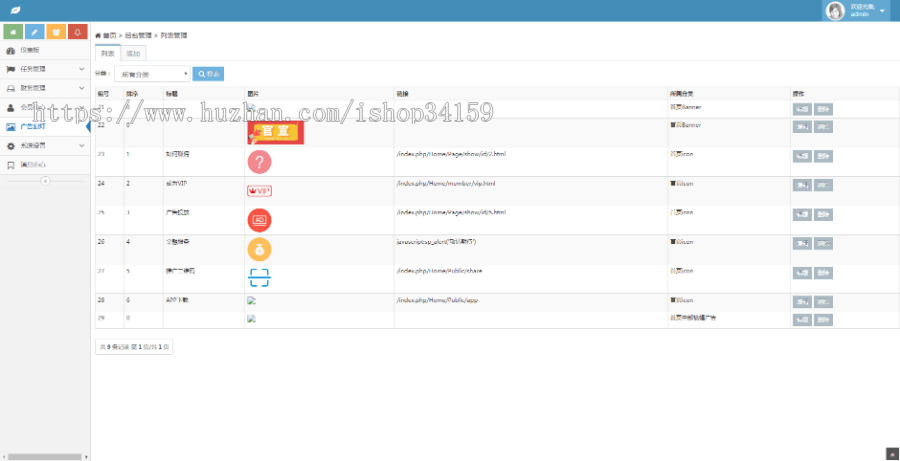Click the blue search button
Viewport: 900px width, 461px height.
tap(208, 74)
